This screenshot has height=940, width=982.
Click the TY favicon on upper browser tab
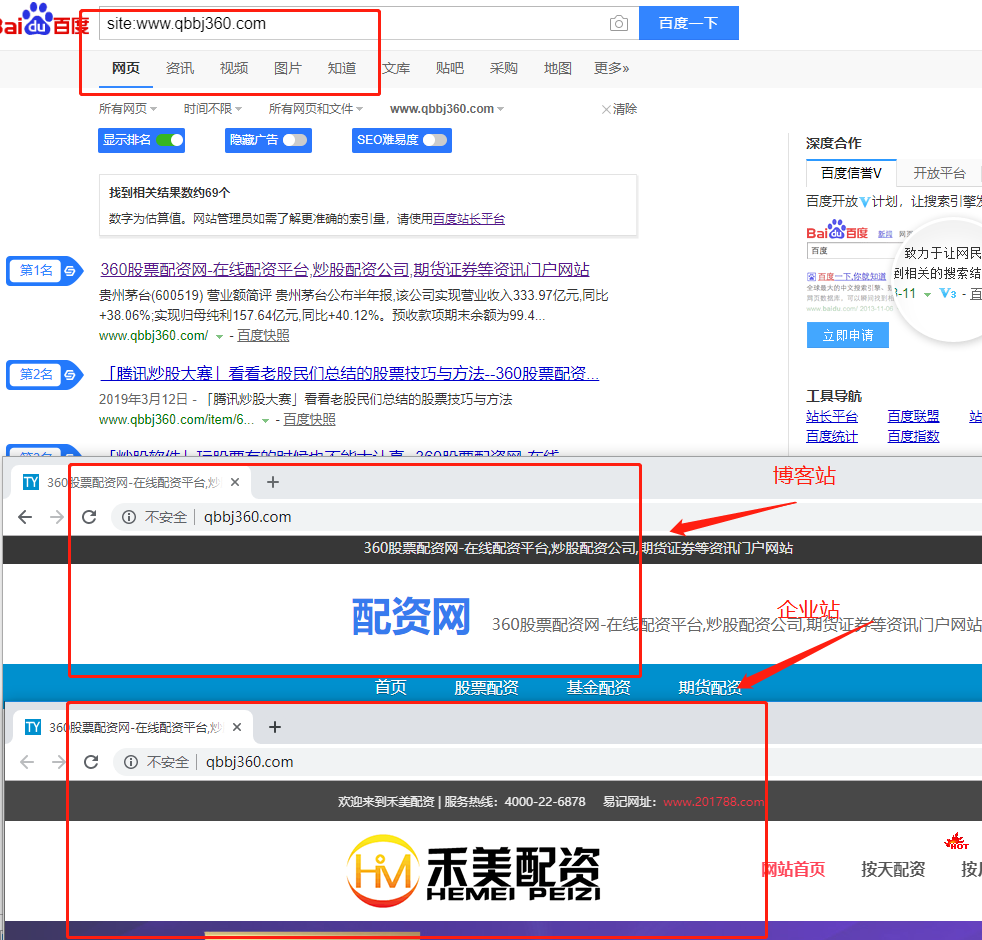(31, 482)
